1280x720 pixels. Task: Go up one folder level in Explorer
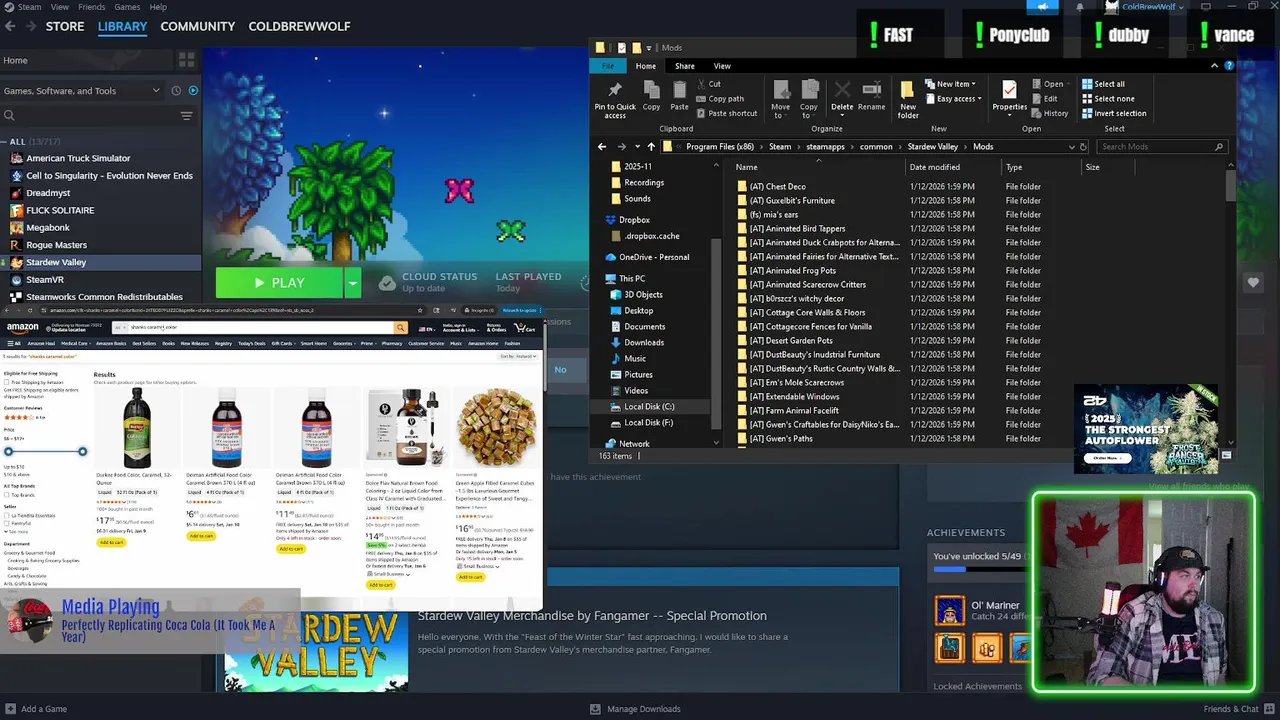pos(651,147)
